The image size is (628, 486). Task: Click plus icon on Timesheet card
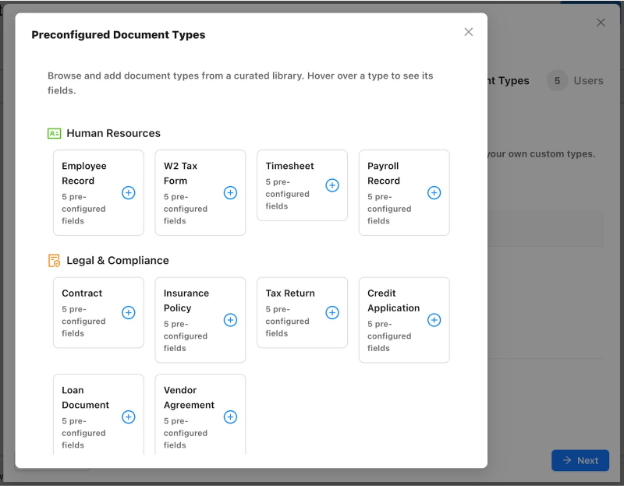pyautogui.click(x=332, y=185)
